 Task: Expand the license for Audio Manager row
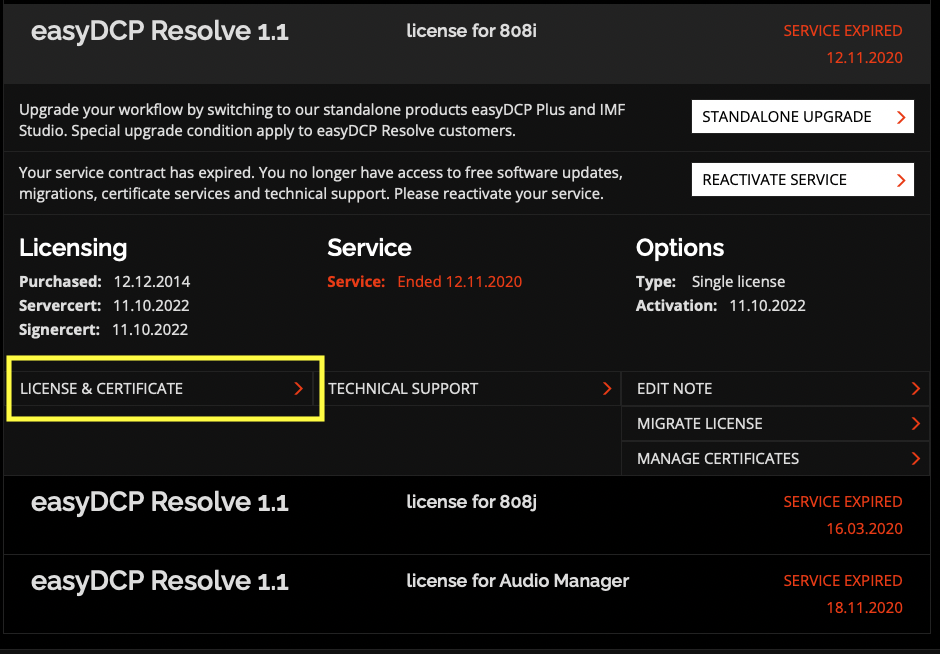coord(467,594)
